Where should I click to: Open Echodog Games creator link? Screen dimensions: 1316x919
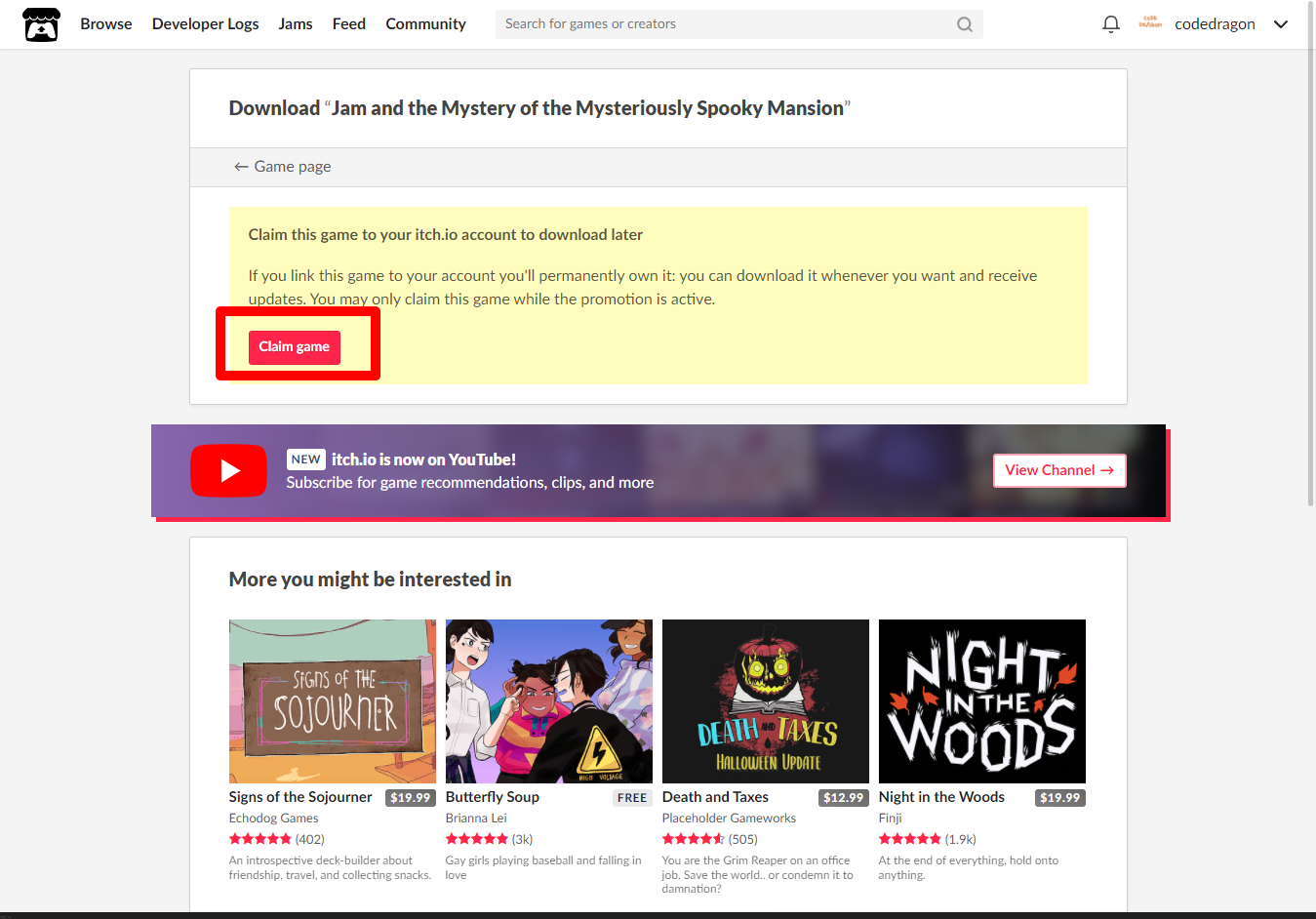pyautogui.click(x=274, y=819)
